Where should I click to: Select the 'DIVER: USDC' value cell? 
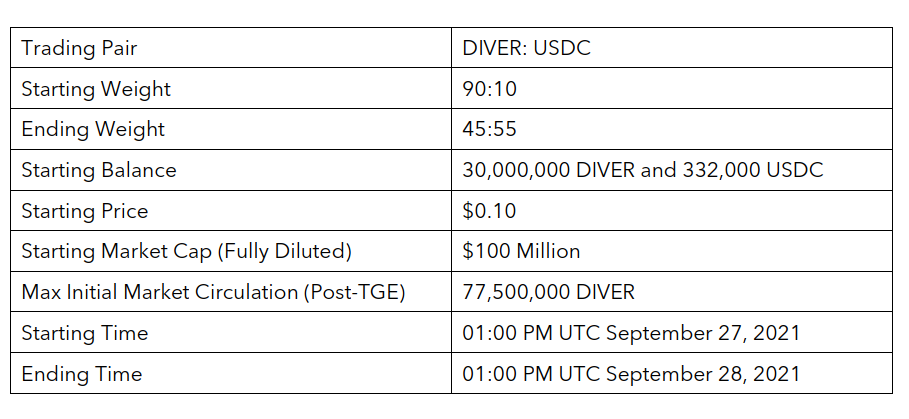click(x=526, y=48)
